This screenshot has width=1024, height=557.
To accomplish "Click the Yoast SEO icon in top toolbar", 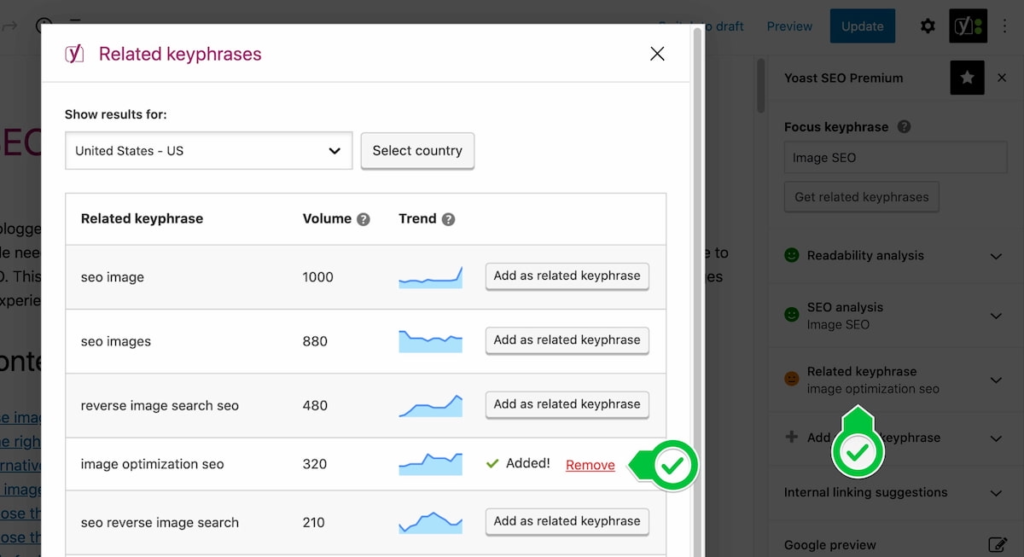I will [x=967, y=26].
